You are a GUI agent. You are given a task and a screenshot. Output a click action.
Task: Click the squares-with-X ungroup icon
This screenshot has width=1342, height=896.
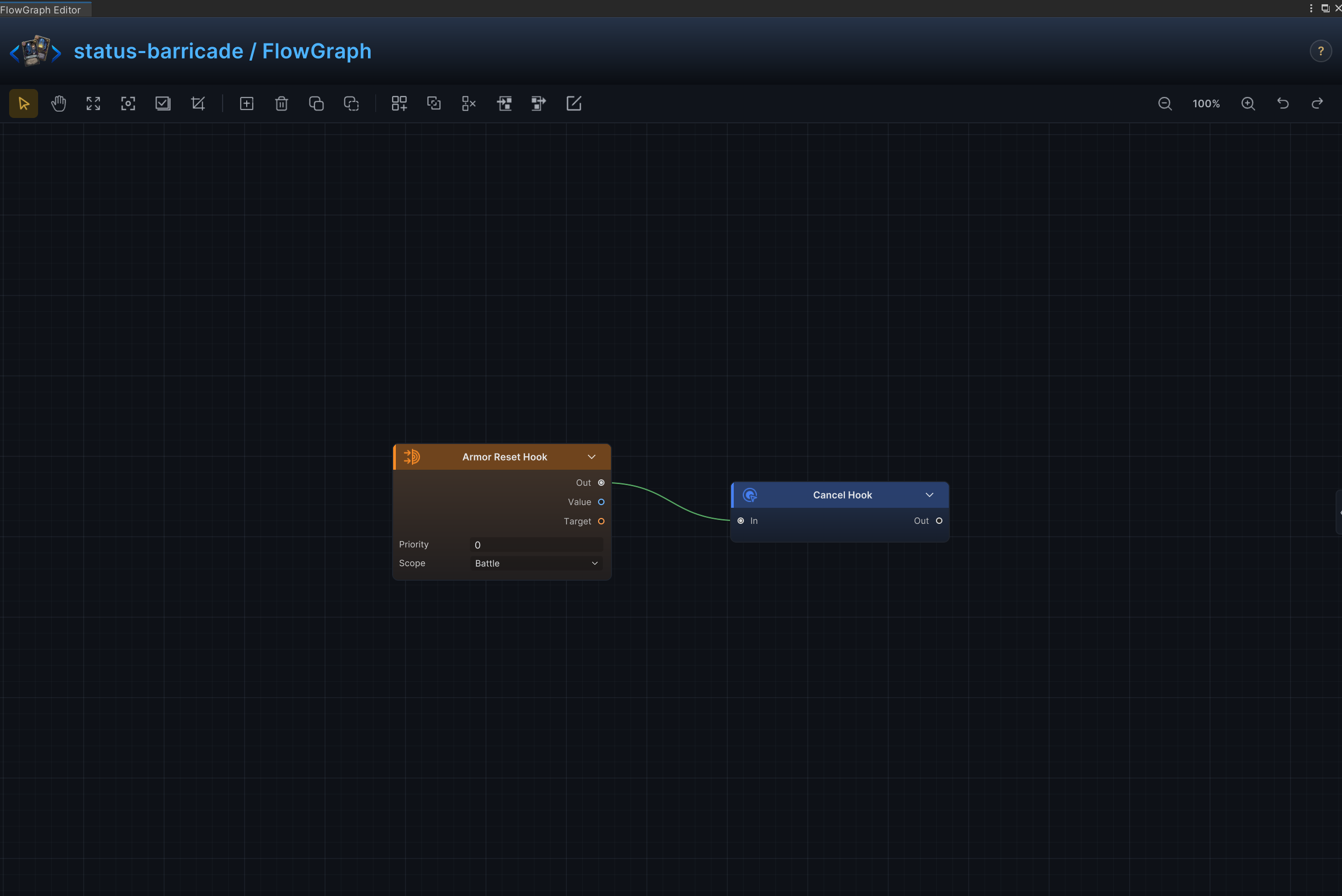469,103
